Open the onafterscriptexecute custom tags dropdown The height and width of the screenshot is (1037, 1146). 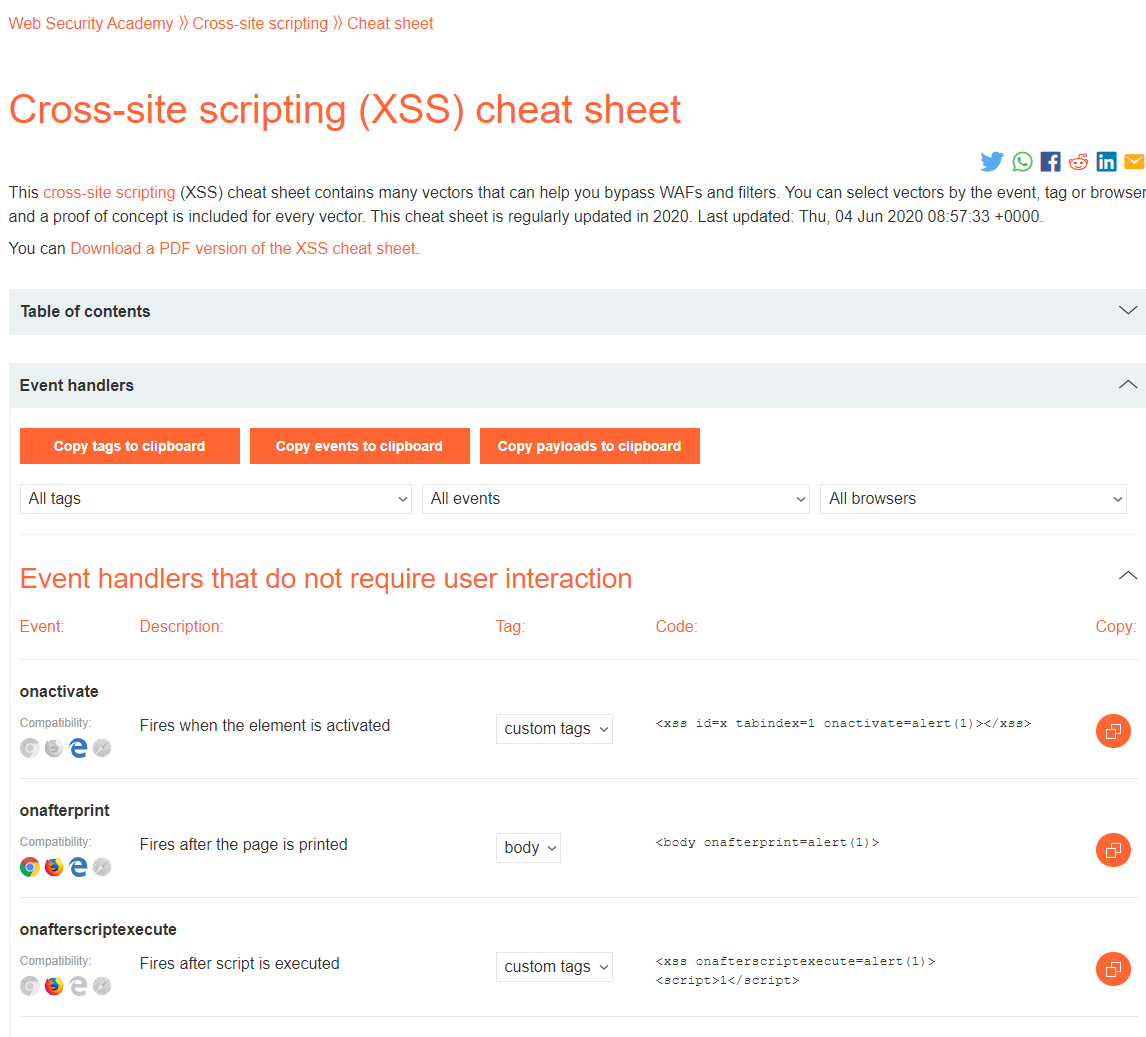(554, 967)
